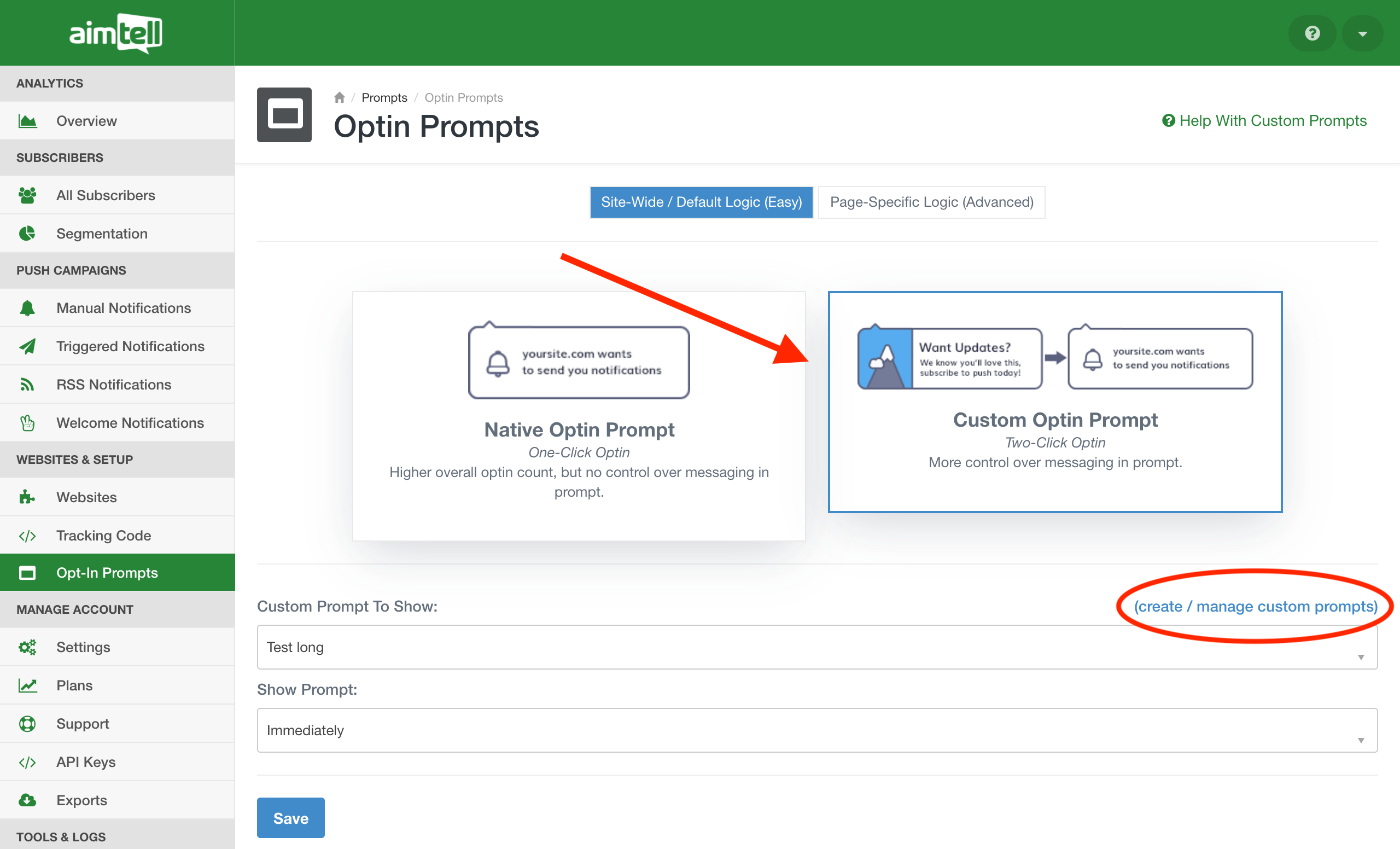Open create / manage custom prompts link
The height and width of the screenshot is (849, 1400).
pyautogui.click(x=1255, y=606)
